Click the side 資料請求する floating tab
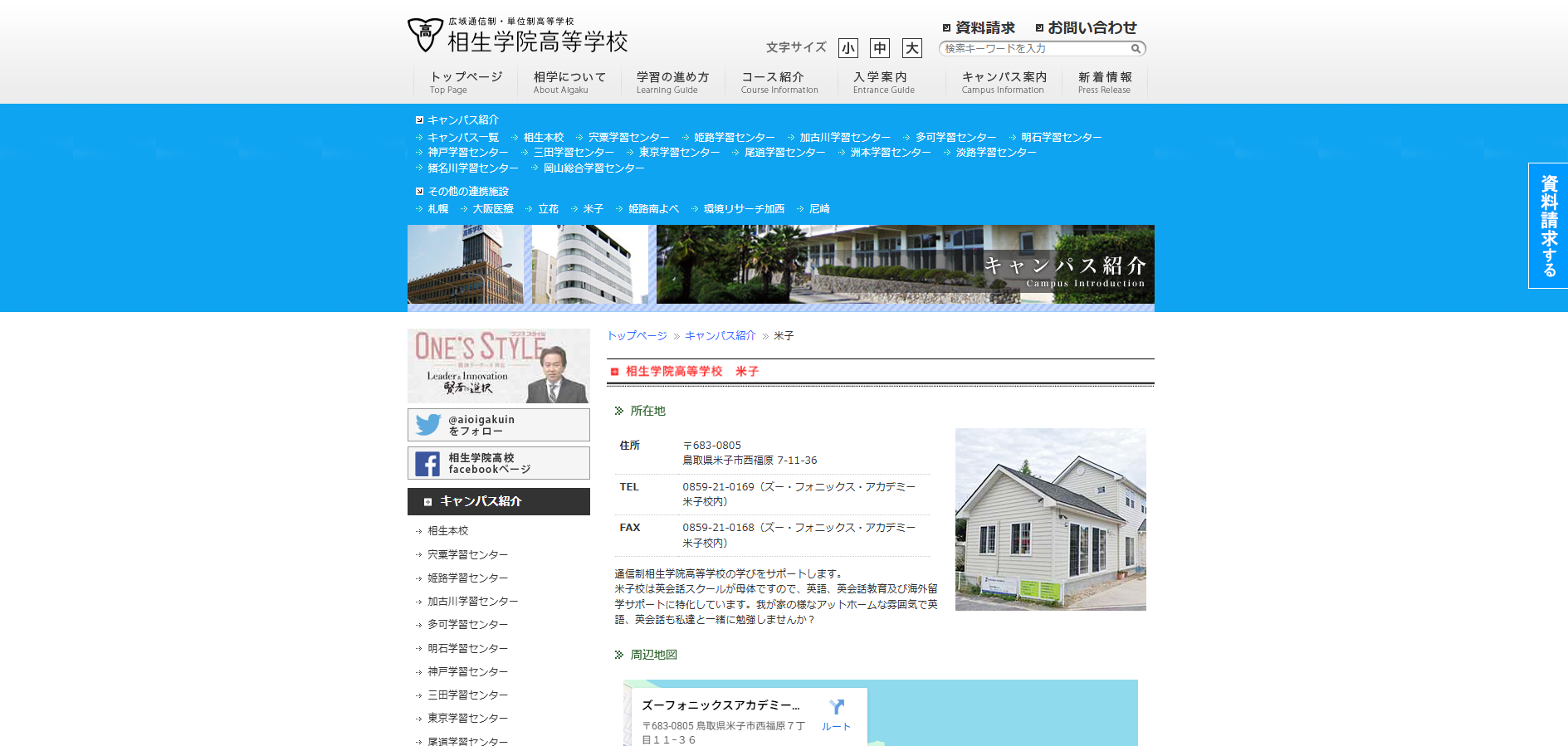Image resolution: width=1568 pixels, height=746 pixels. click(x=1548, y=226)
